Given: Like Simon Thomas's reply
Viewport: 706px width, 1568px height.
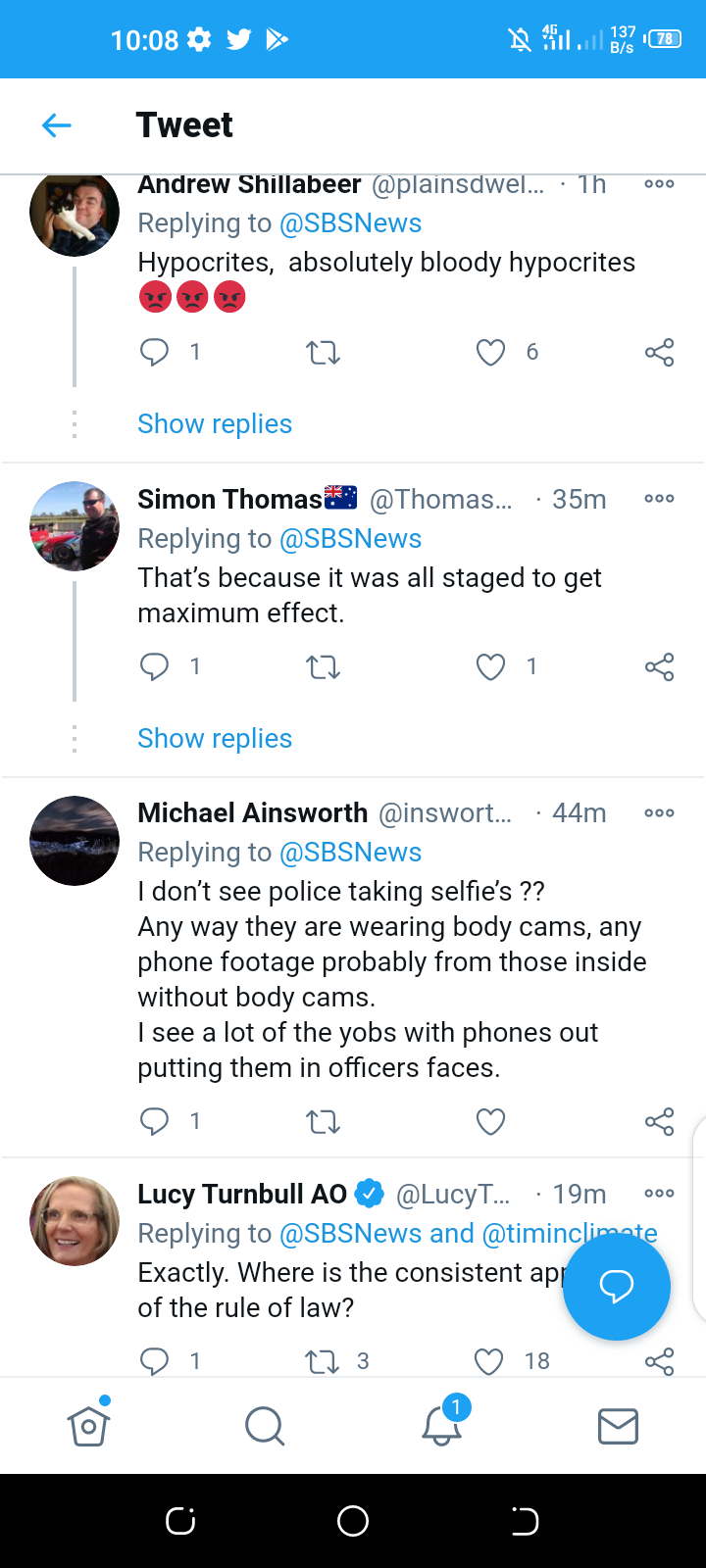Looking at the screenshot, I should click(x=490, y=667).
